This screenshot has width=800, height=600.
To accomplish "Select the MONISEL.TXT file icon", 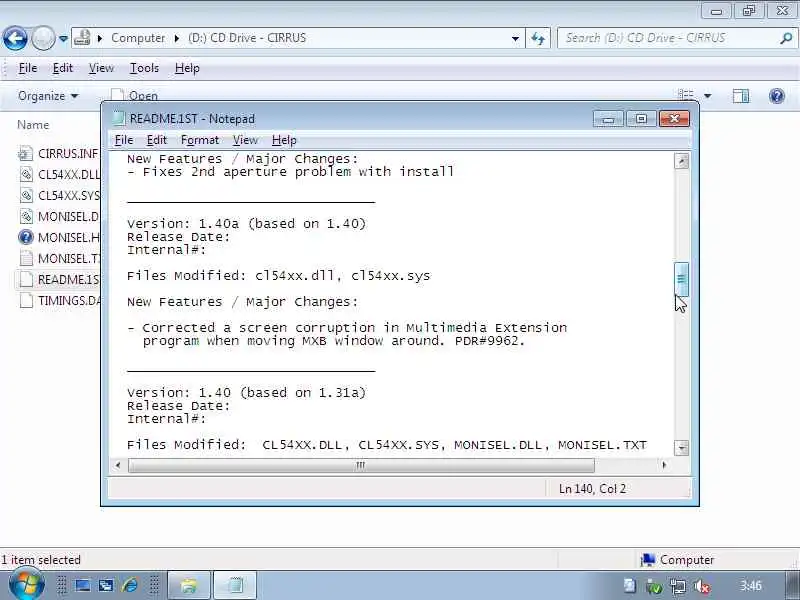I will pos(26,258).
